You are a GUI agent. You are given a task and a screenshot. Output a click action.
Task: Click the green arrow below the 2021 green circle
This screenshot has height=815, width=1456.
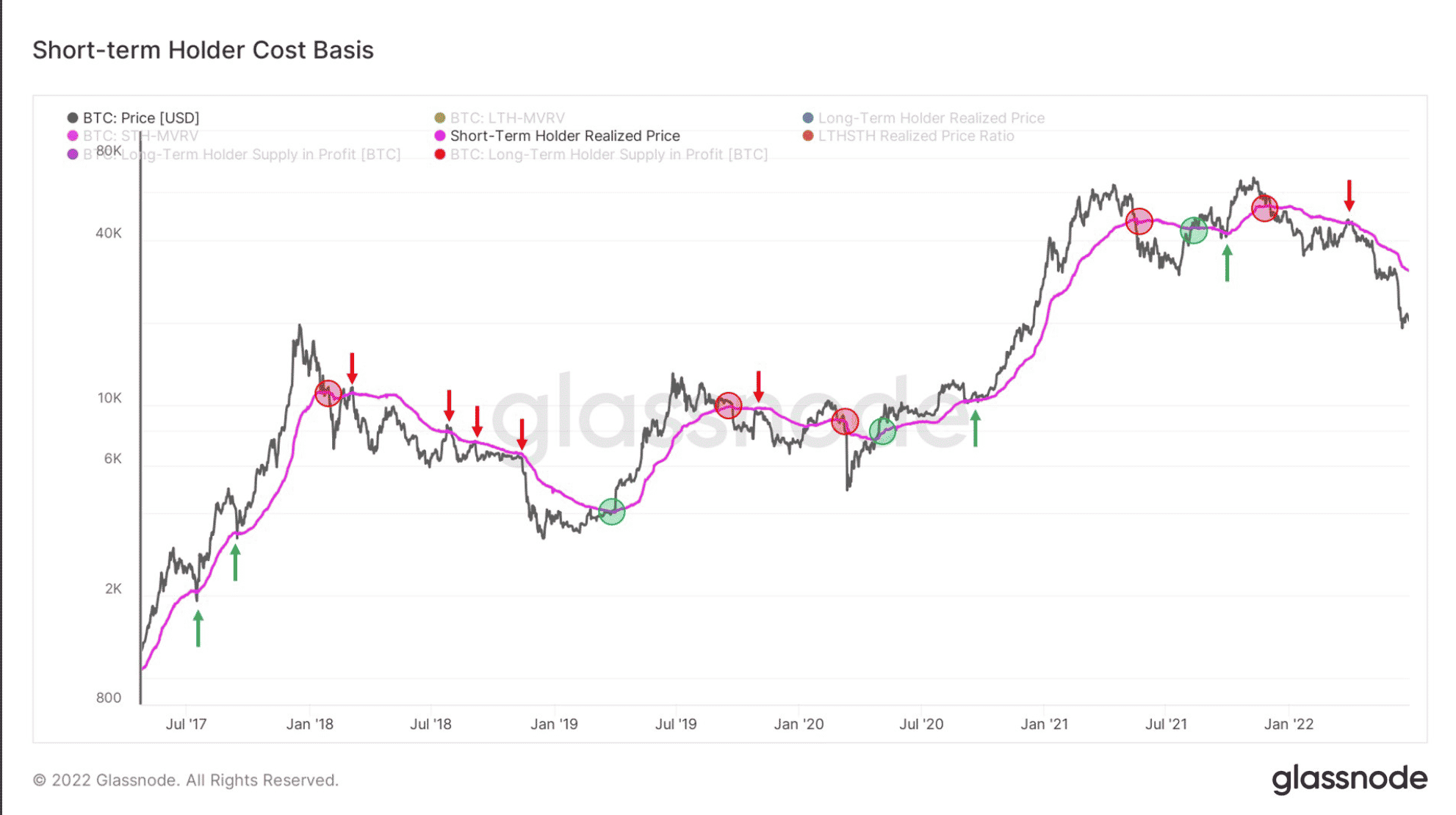point(1227,264)
